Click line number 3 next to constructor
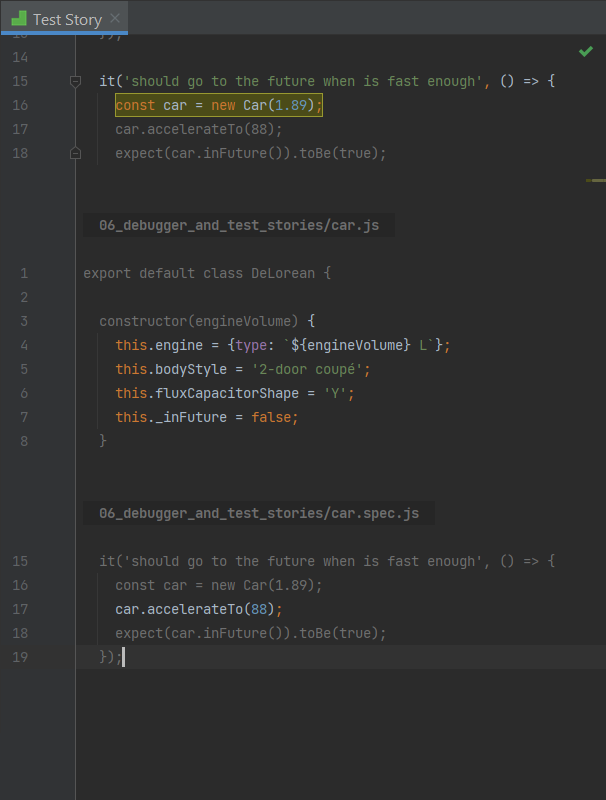 (24, 322)
